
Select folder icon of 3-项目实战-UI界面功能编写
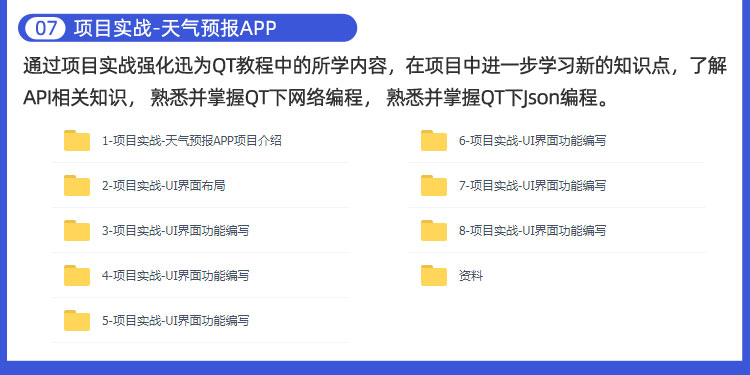[x=77, y=231]
